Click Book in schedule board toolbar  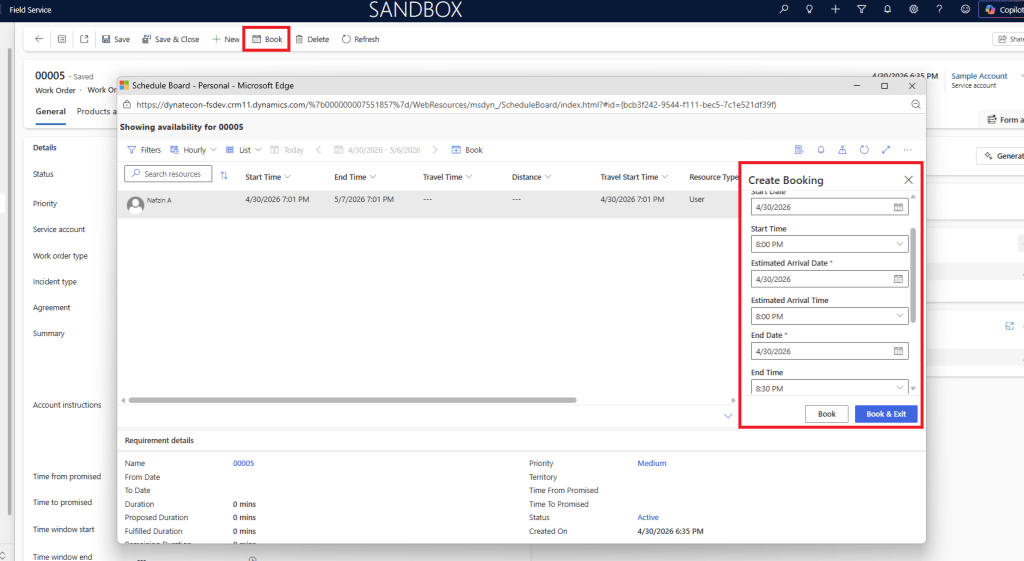[467, 150]
